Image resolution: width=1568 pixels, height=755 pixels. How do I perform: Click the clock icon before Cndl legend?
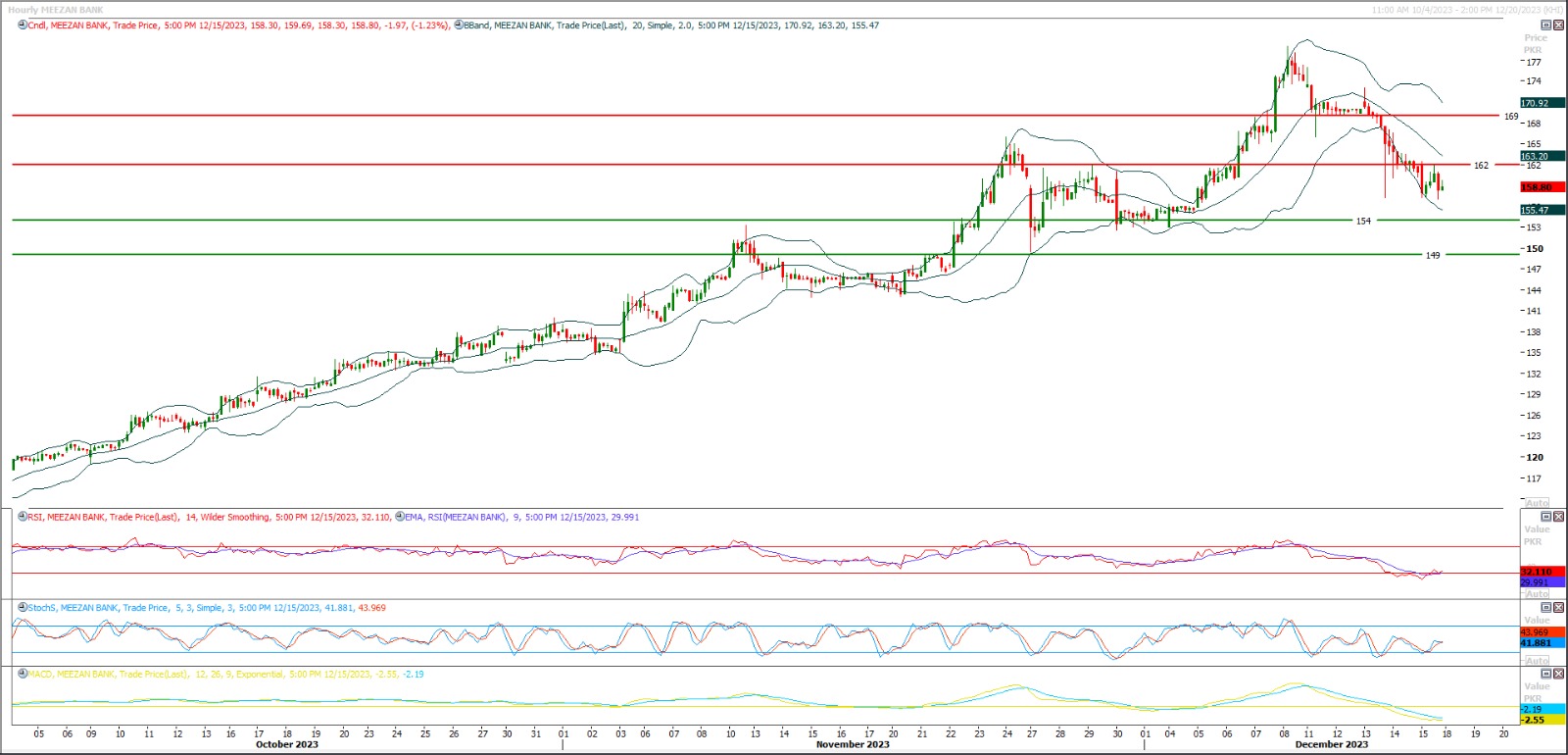pyautogui.click(x=23, y=25)
